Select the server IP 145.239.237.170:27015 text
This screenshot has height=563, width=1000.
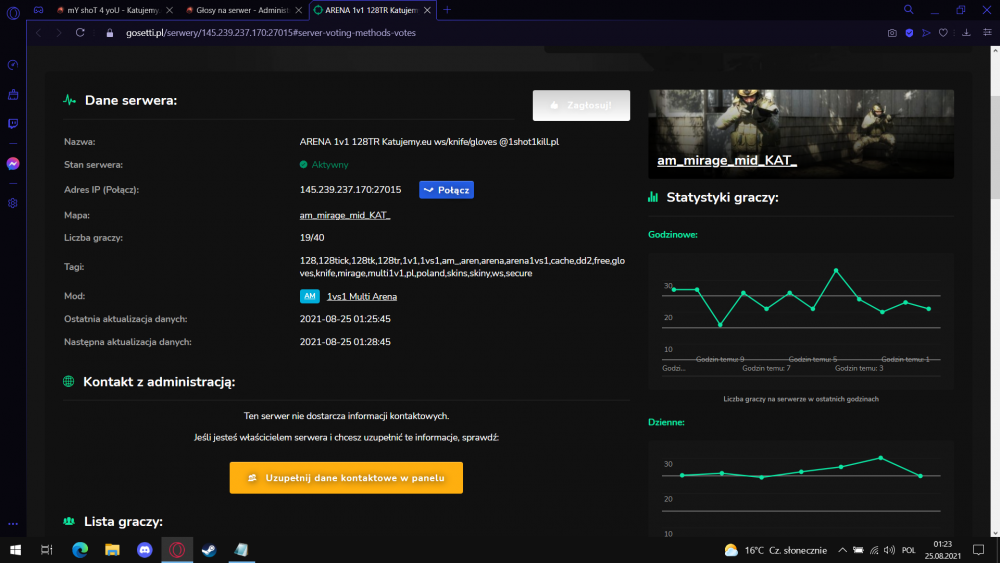[x=350, y=190]
